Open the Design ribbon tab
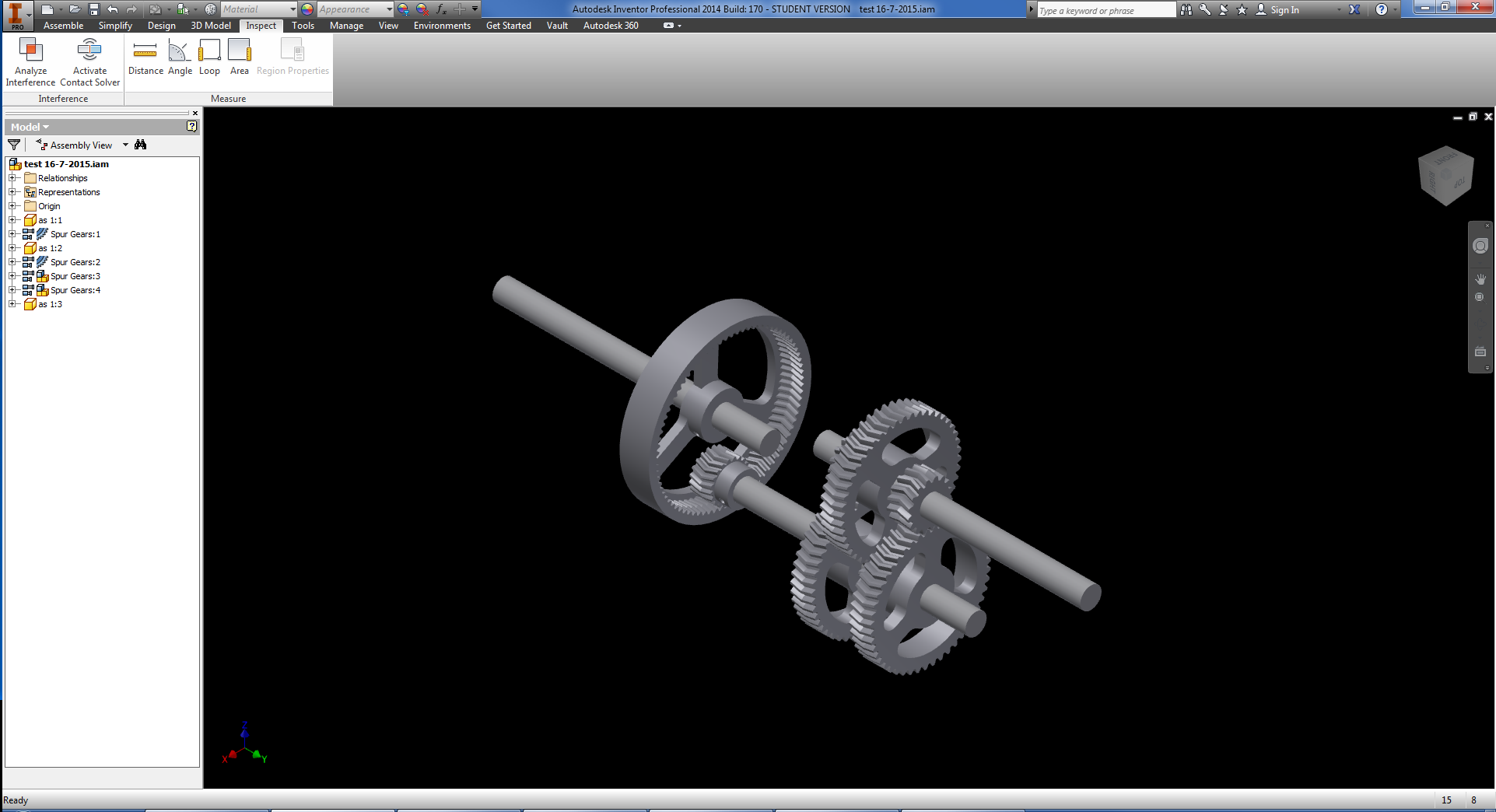 point(162,26)
